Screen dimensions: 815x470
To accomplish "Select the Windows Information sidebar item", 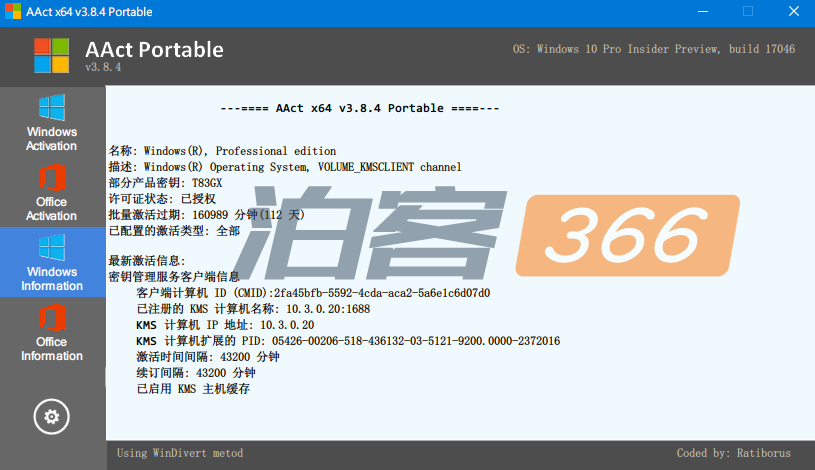I will [52, 262].
